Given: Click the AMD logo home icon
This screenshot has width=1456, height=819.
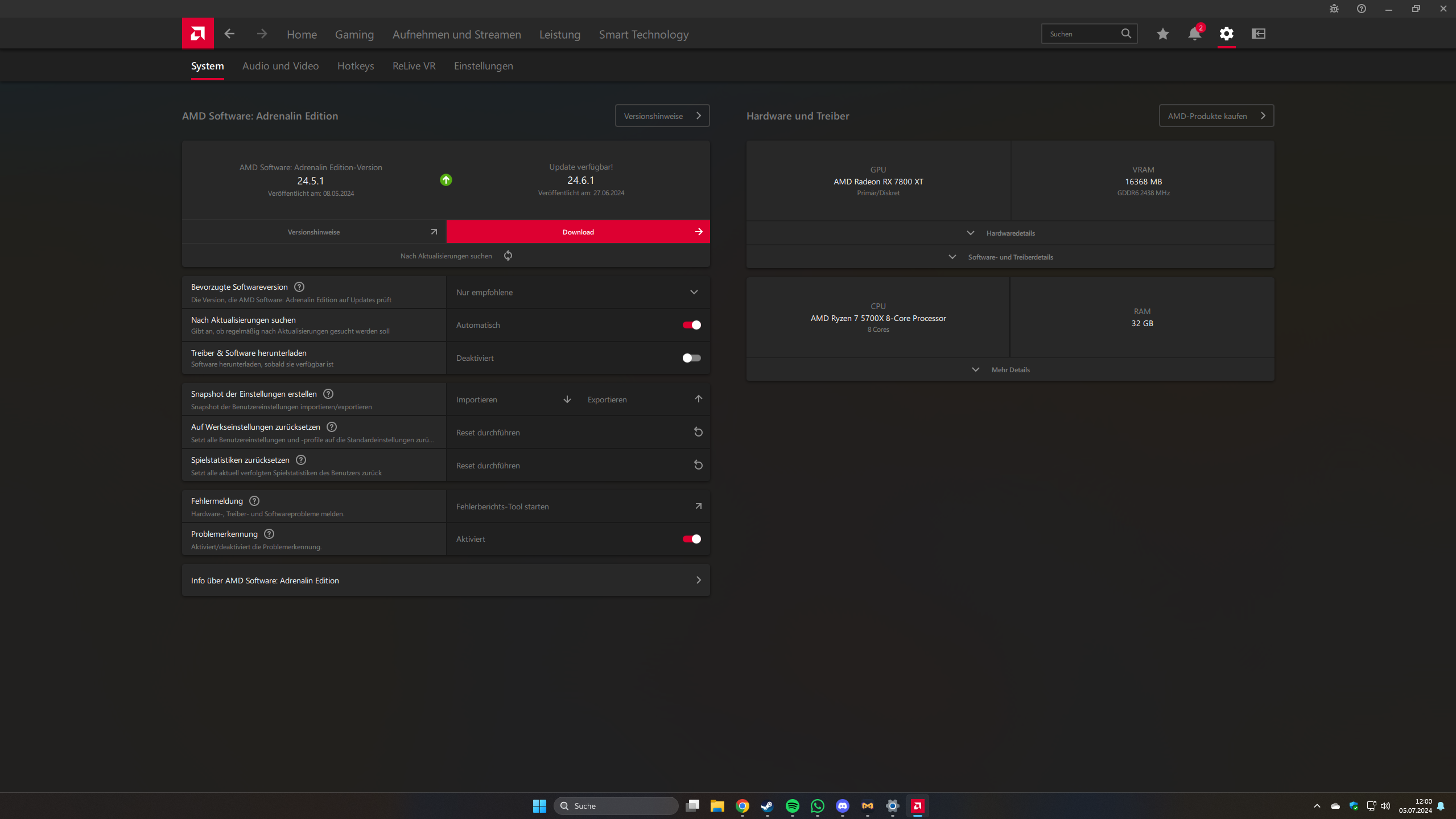Looking at the screenshot, I should 197,34.
